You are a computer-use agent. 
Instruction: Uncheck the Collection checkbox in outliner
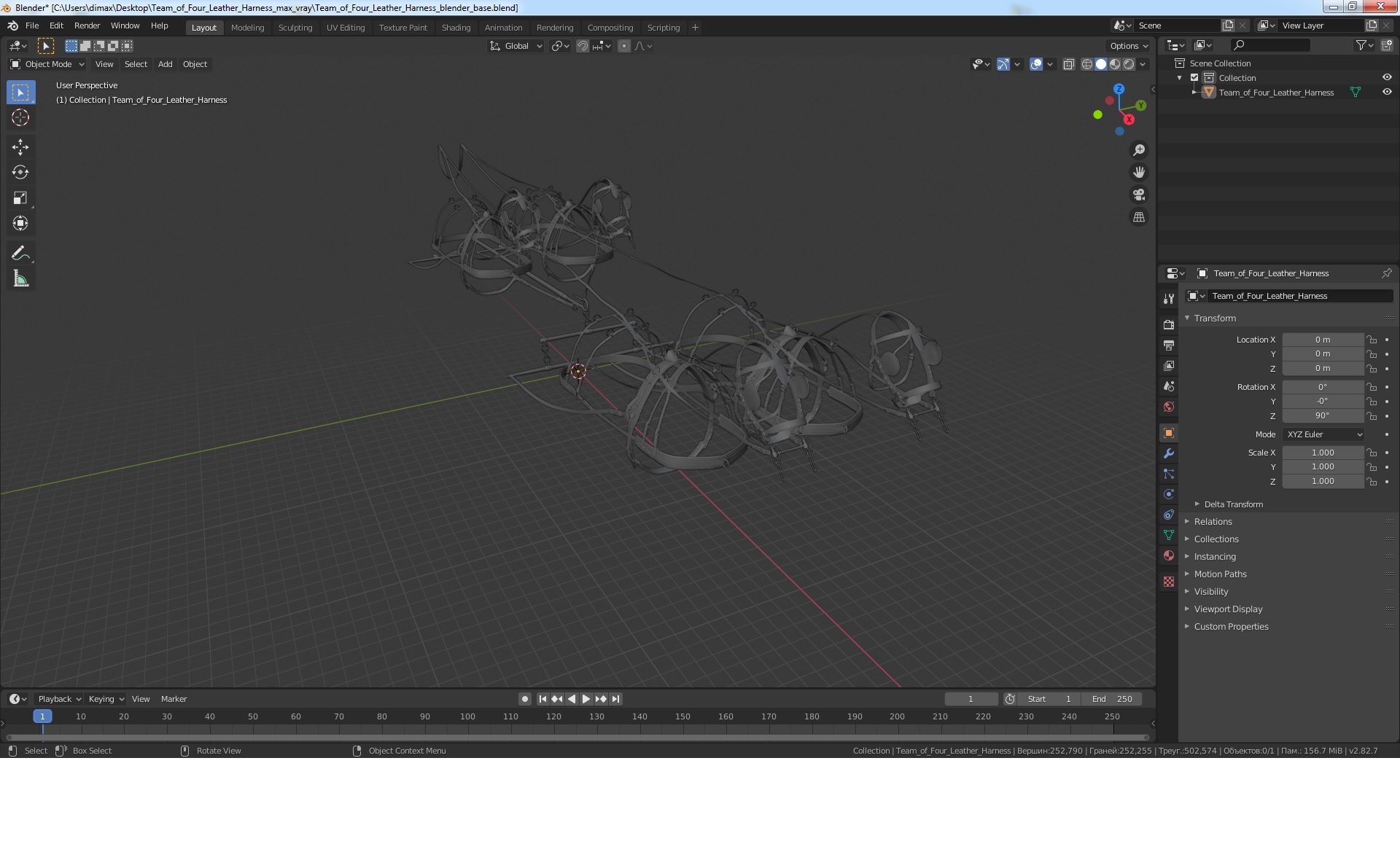pyautogui.click(x=1194, y=78)
